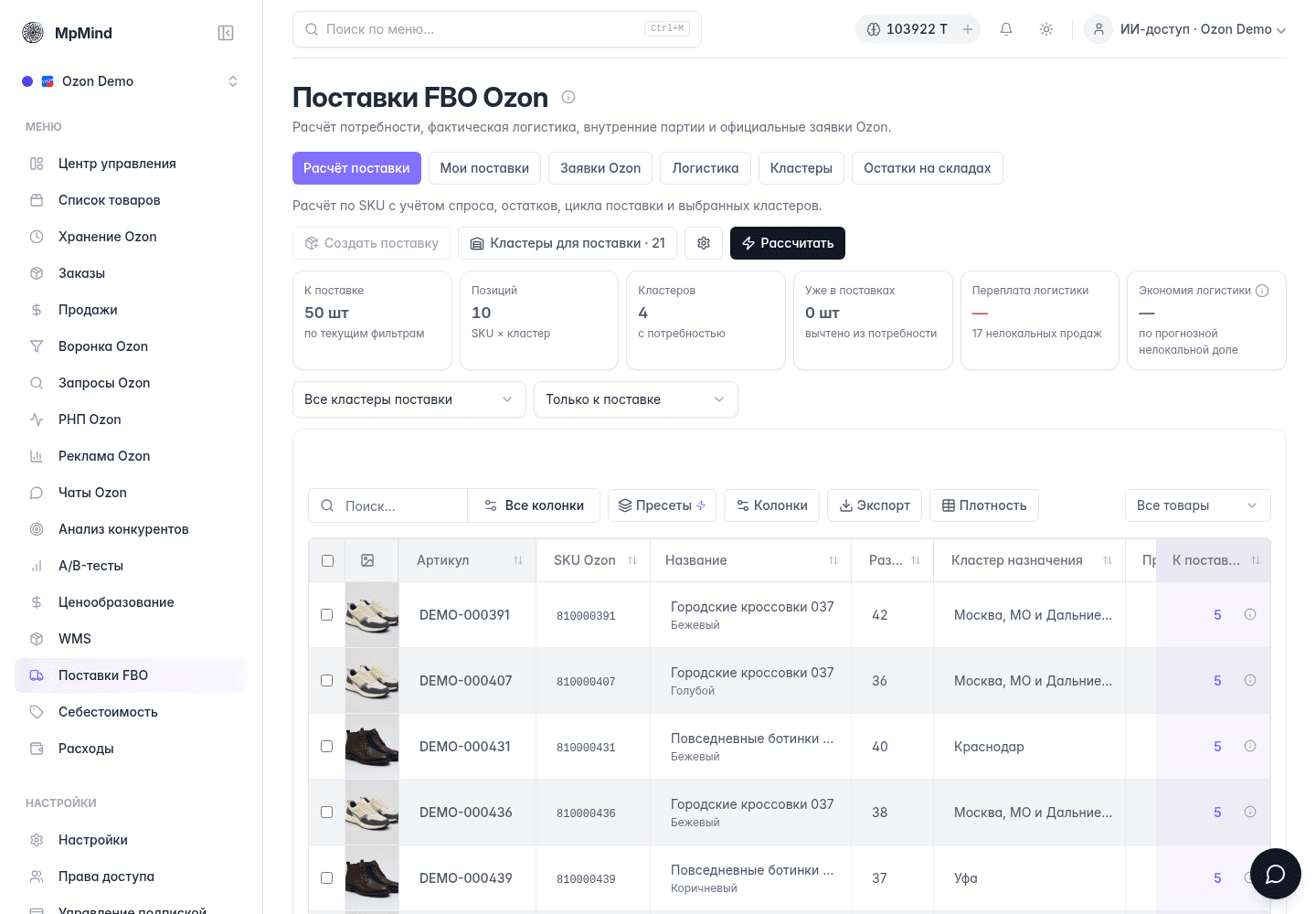This screenshot has width=1316, height=914.
Task: Open Хранение Ozon in sidebar
Action: pyautogui.click(x=131, y=237)
